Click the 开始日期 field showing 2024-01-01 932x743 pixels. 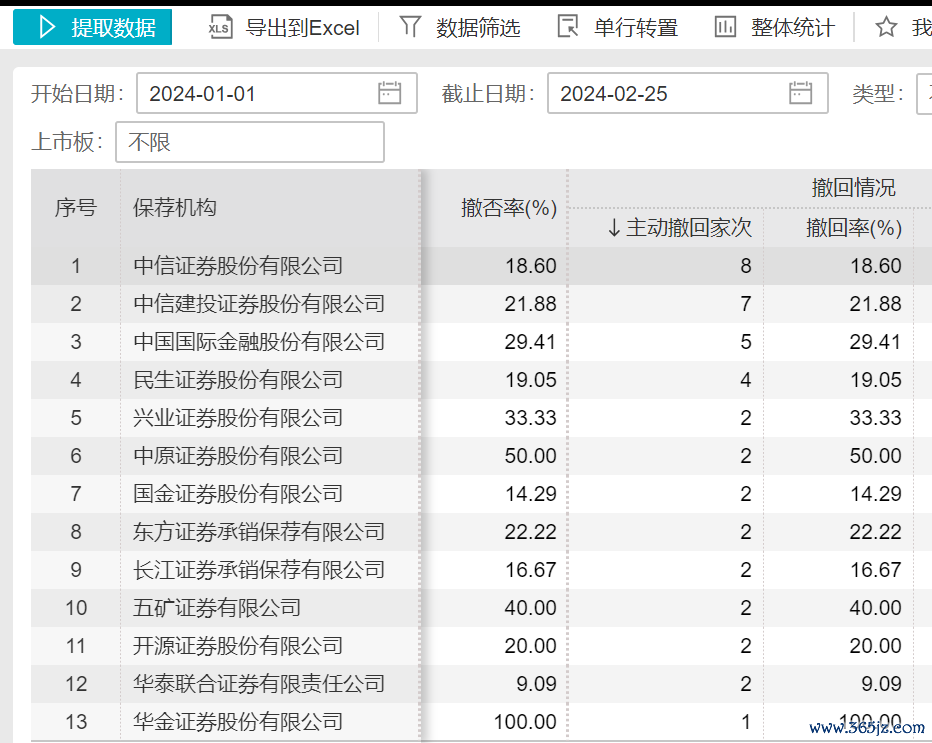(x=277, y=93)
